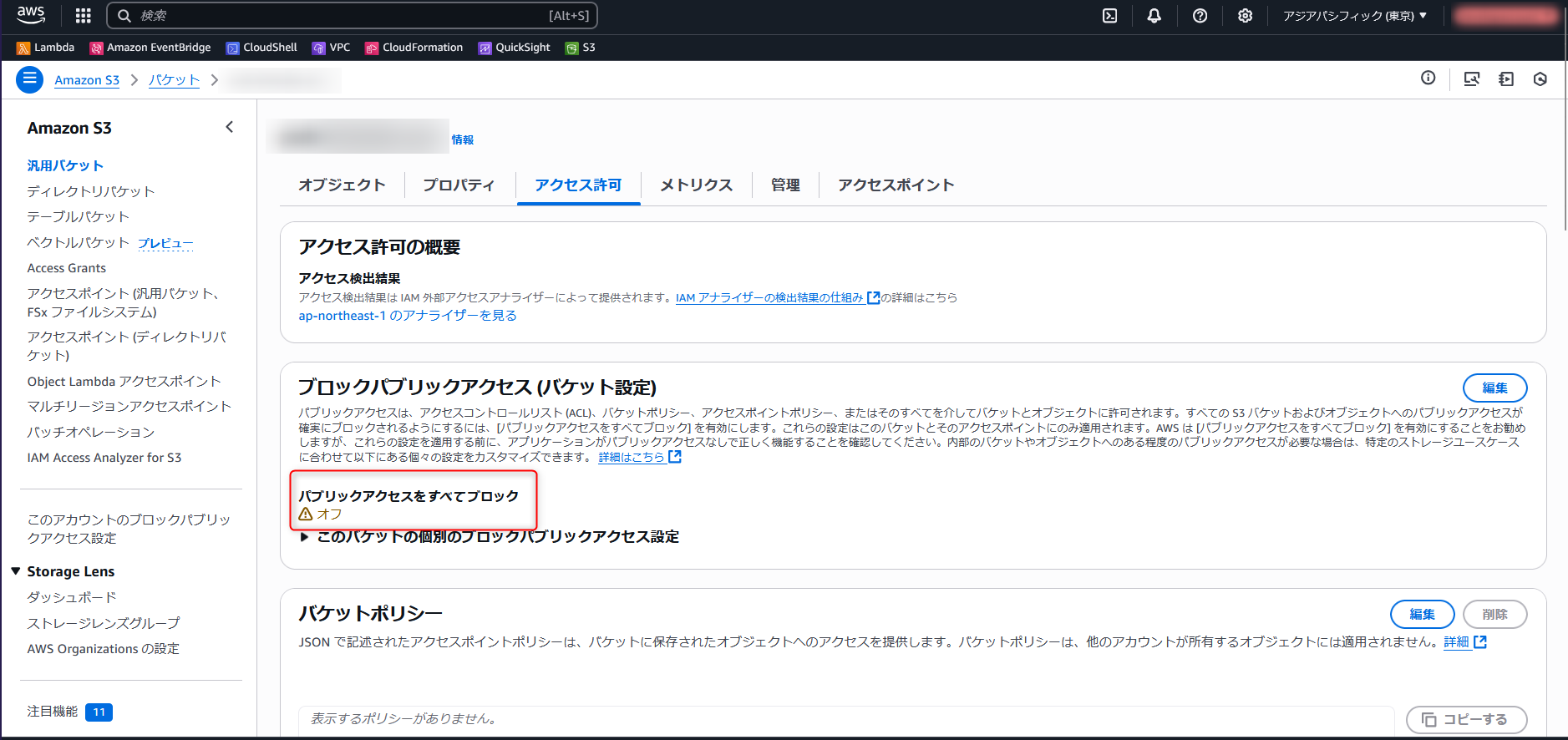Open テーブルバケット in side navigation
The height and width of the screenshot is (740, 1568).
[78, 216]
